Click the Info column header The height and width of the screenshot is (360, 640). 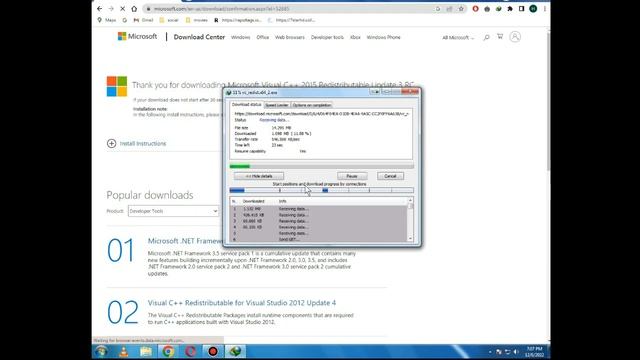pyautogui.click(x=282, y=201)
